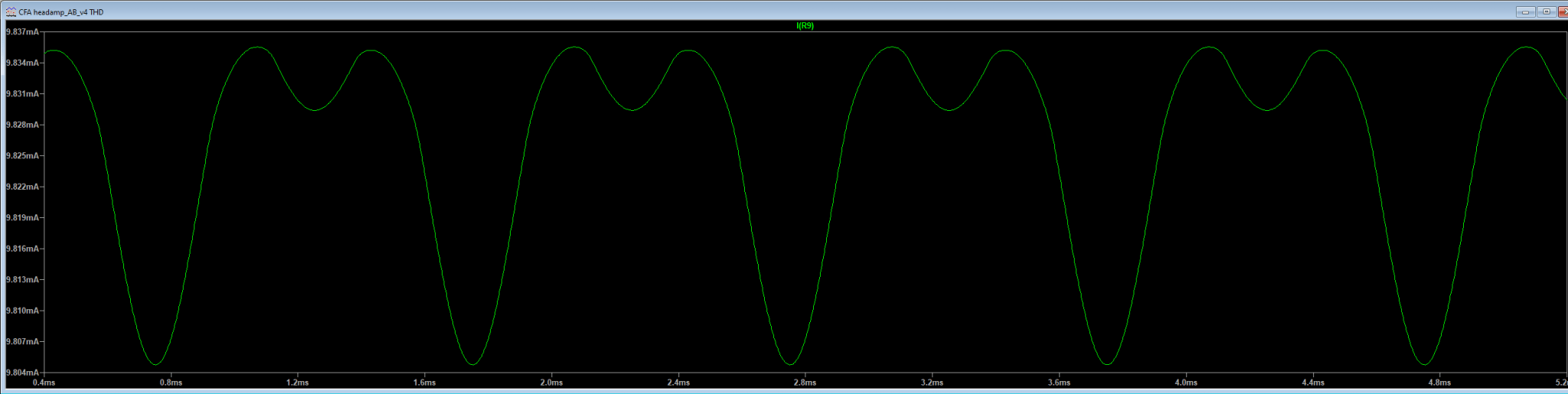Click the 4.4ms time axis label
This screenshot has width=1568, height=394.
click(x=1313, y=383)
